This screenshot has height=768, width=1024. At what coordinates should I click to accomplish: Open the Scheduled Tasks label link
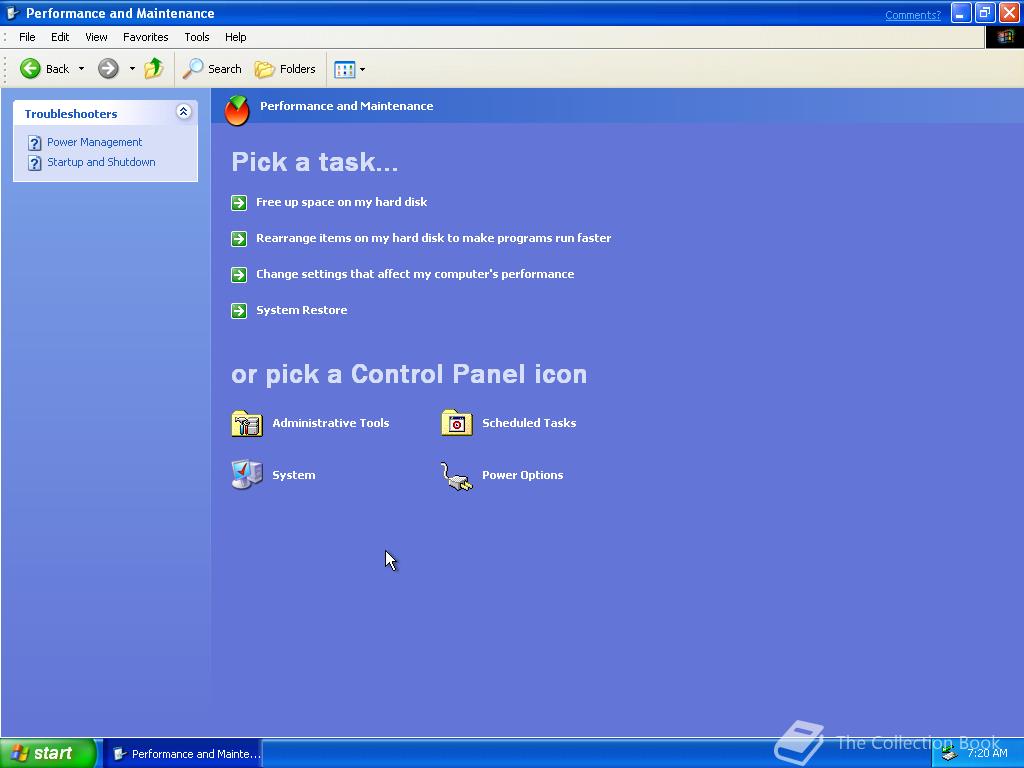529,423
